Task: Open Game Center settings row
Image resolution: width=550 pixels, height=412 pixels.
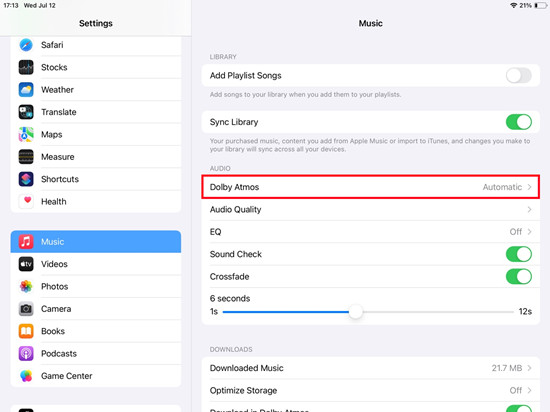Action: pos(96,376)
